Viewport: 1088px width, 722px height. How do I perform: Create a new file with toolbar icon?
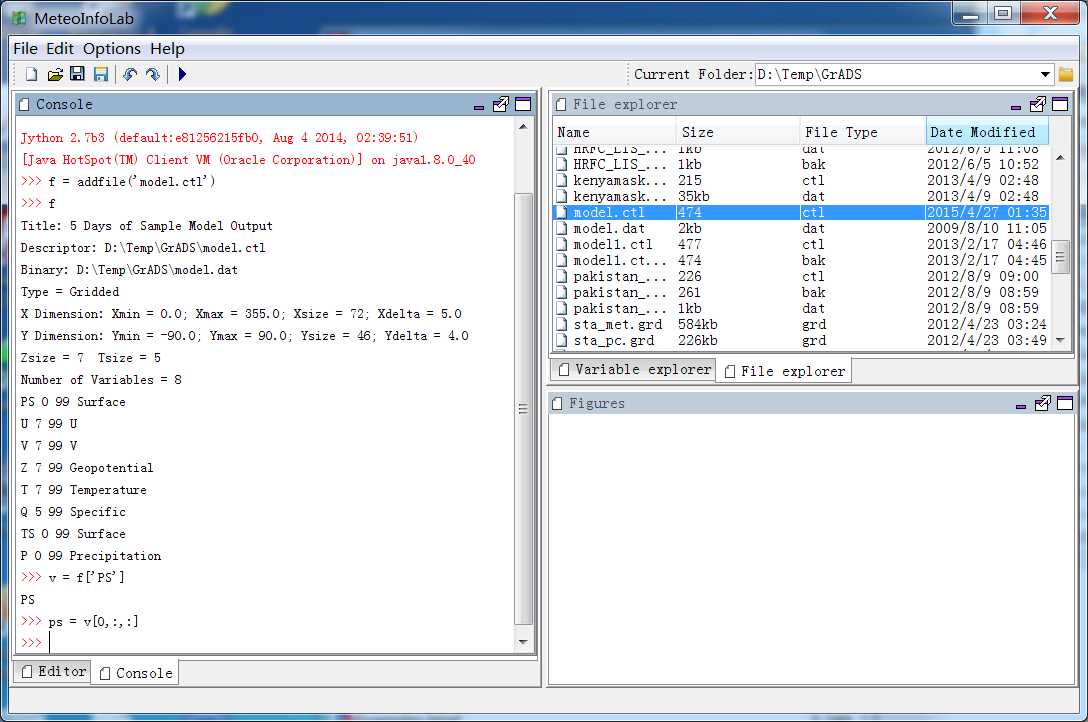click(31, 74)
